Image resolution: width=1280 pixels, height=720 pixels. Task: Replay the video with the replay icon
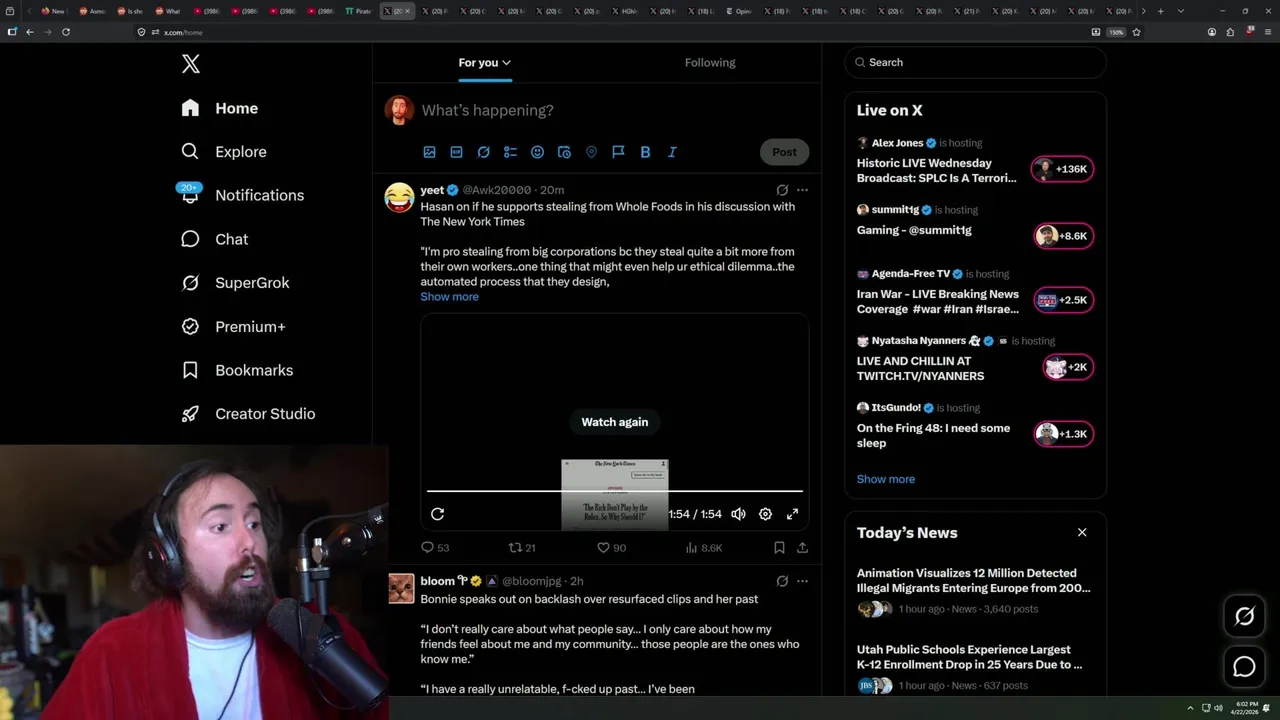(437, 514)
